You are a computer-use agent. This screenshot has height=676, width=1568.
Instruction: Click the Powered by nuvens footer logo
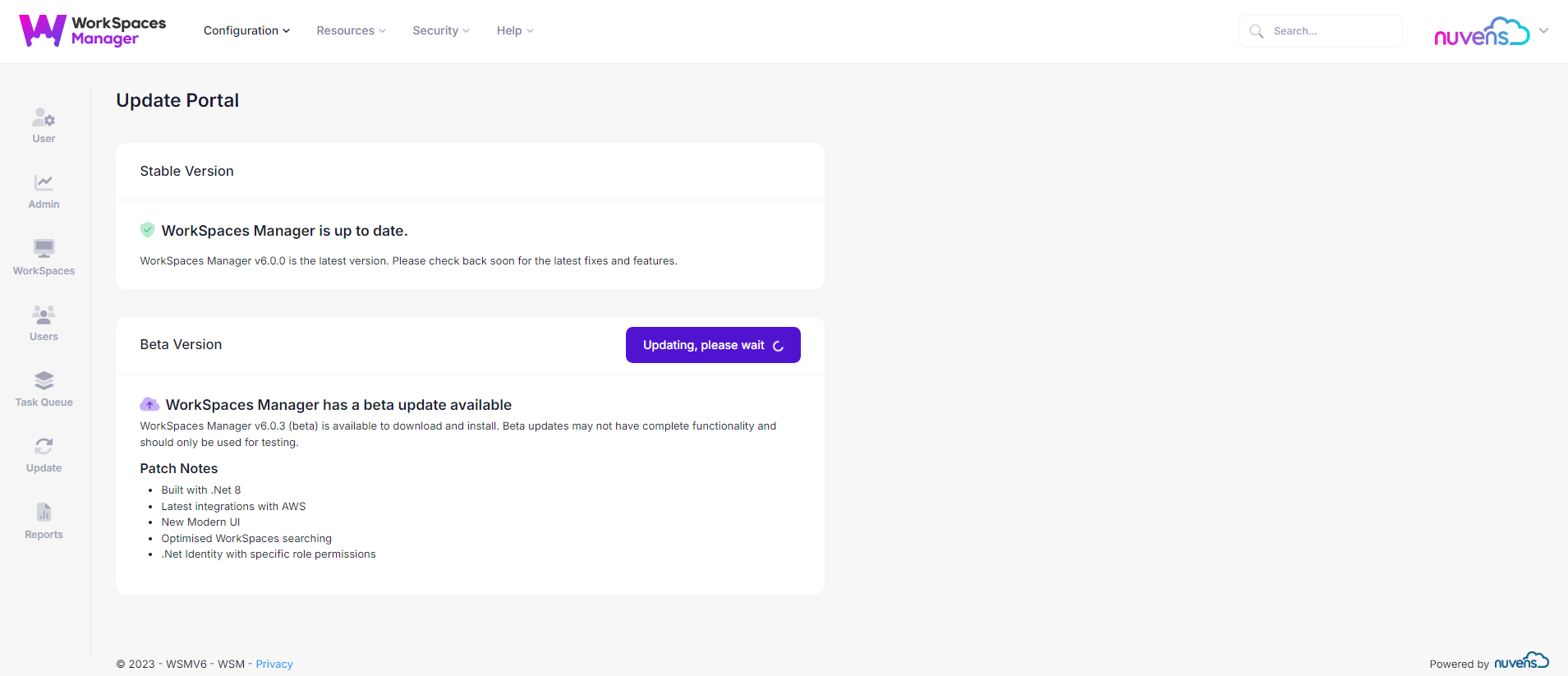coord(1521,661)
